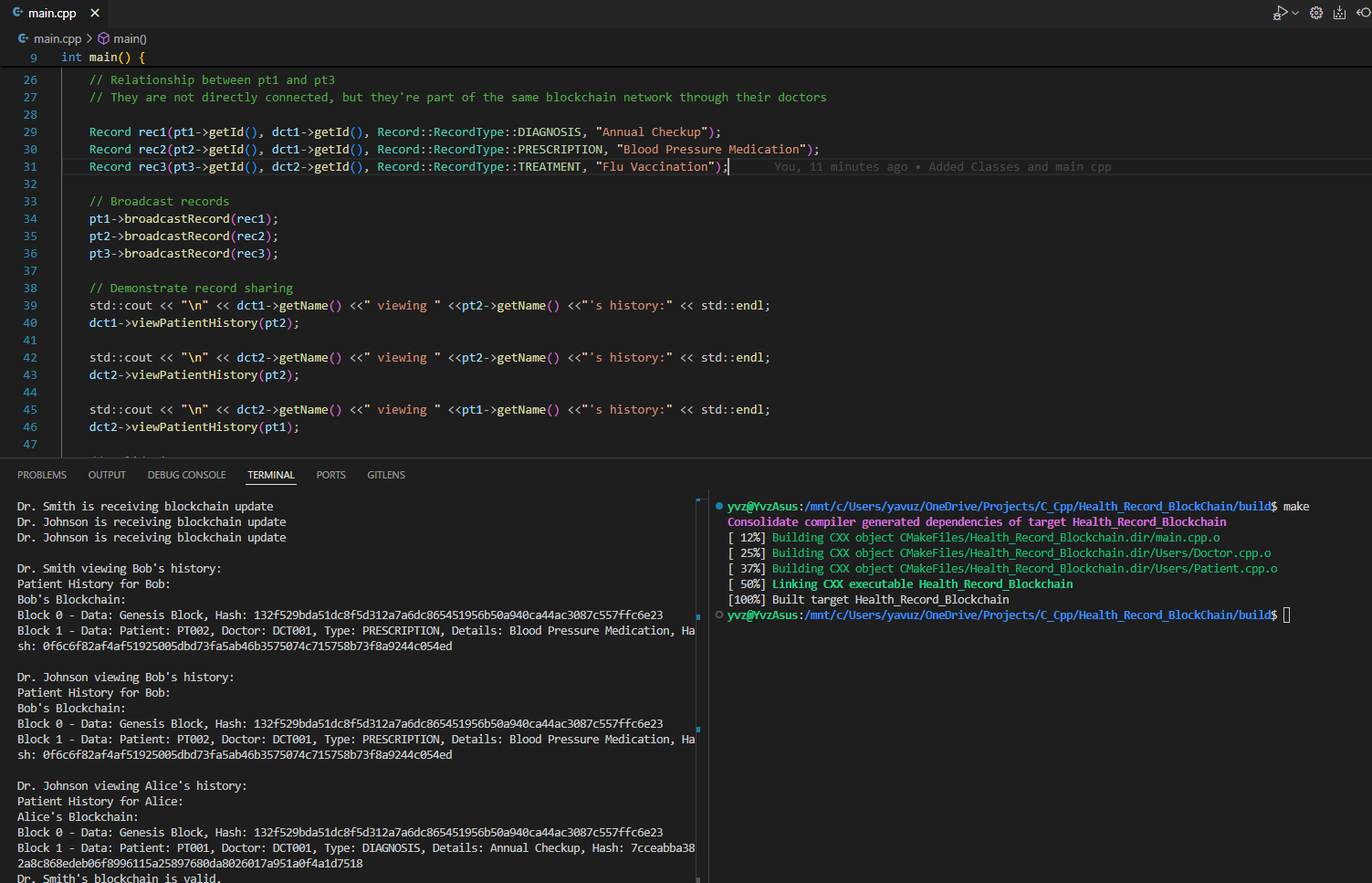
Task: Click the blue command marker beside make
Action: [x=719, y=506]
